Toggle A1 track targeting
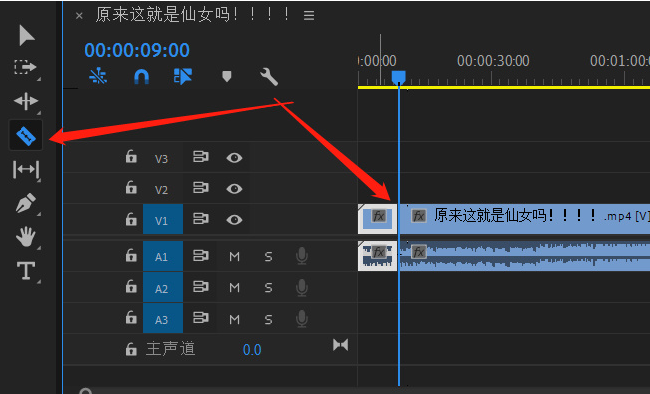650x394 pixels. (163, 256)
